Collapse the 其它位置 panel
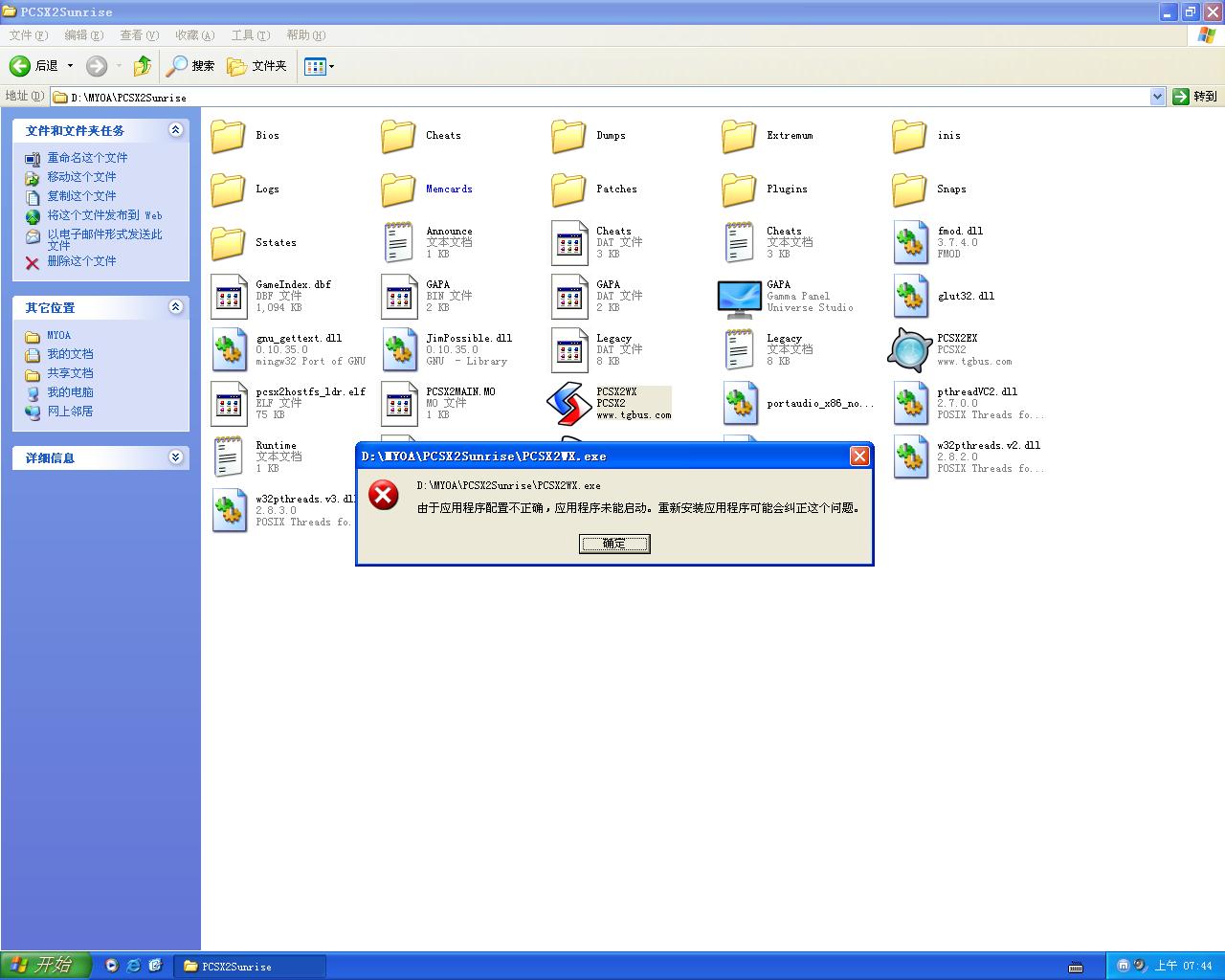Image resolution: width=1225 pixels, height=980 pixels. coord(175,307)
